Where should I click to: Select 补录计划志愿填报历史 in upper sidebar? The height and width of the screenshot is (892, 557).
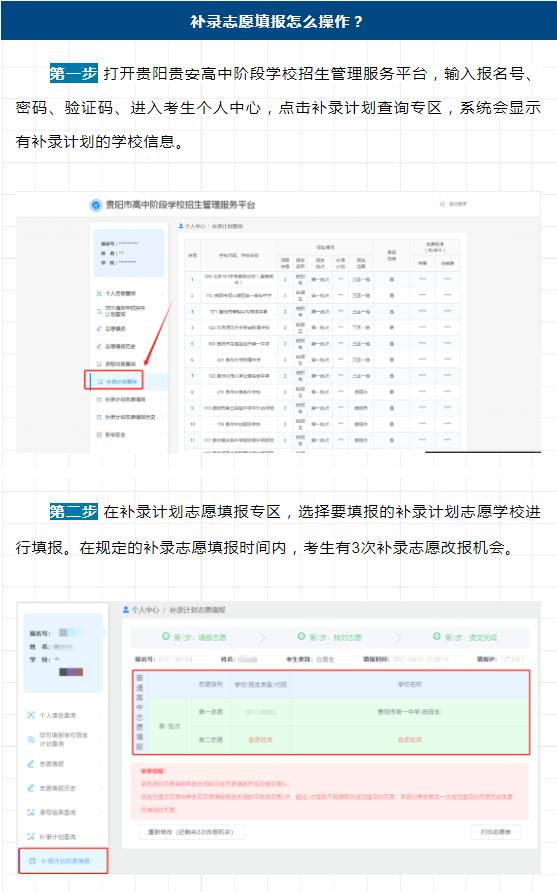(126, 417)
